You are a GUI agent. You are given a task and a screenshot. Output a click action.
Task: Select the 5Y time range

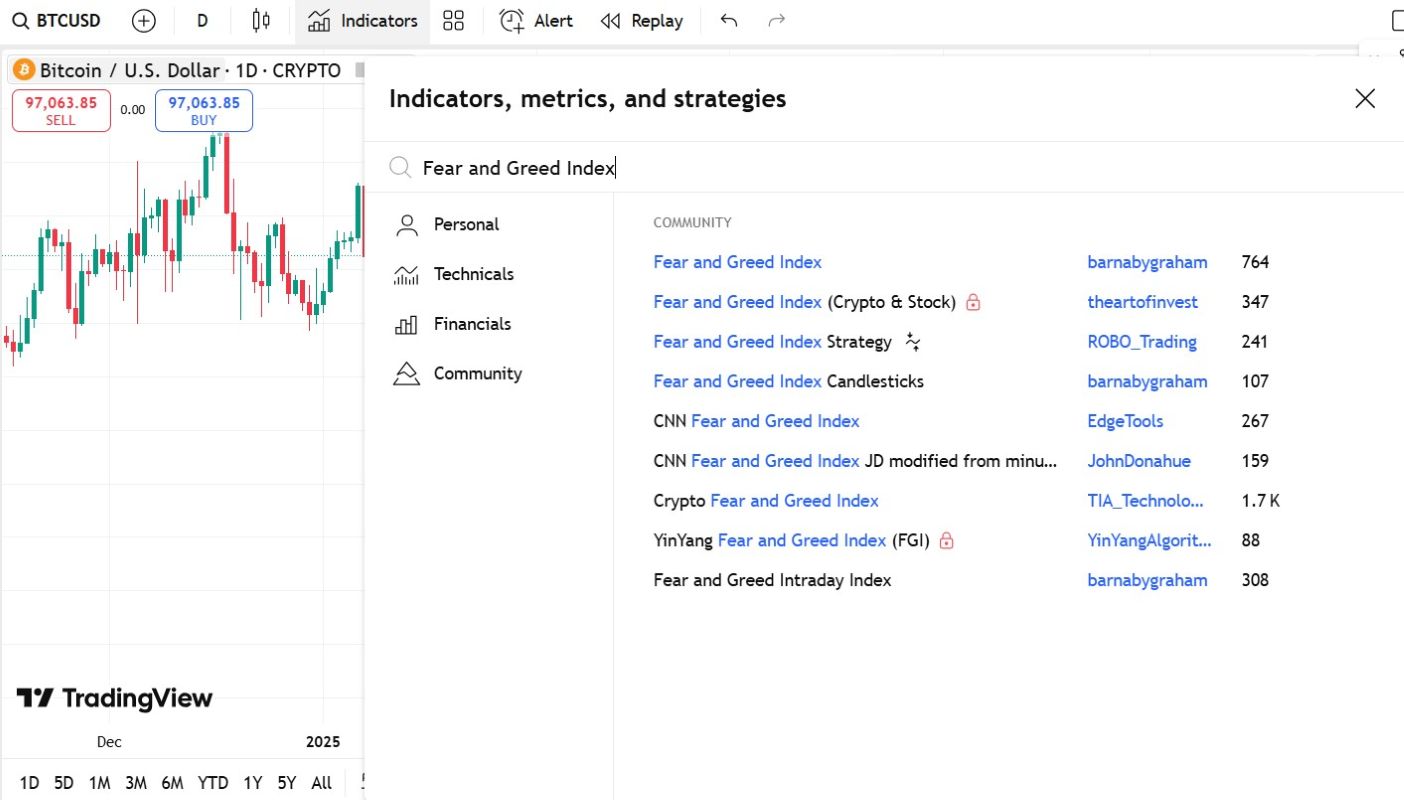click(287, 783)
